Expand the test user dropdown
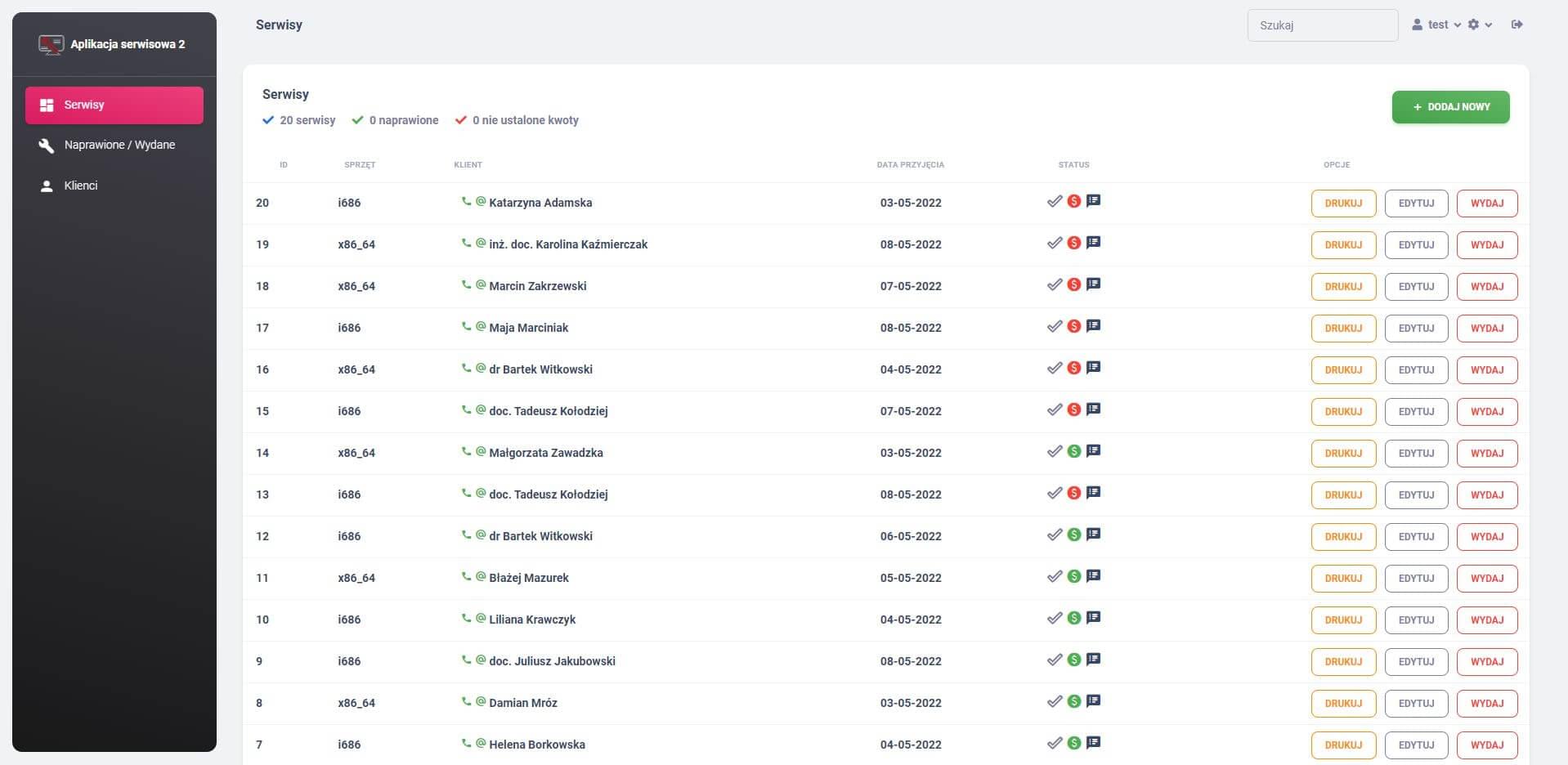 tap(1436, 25)
